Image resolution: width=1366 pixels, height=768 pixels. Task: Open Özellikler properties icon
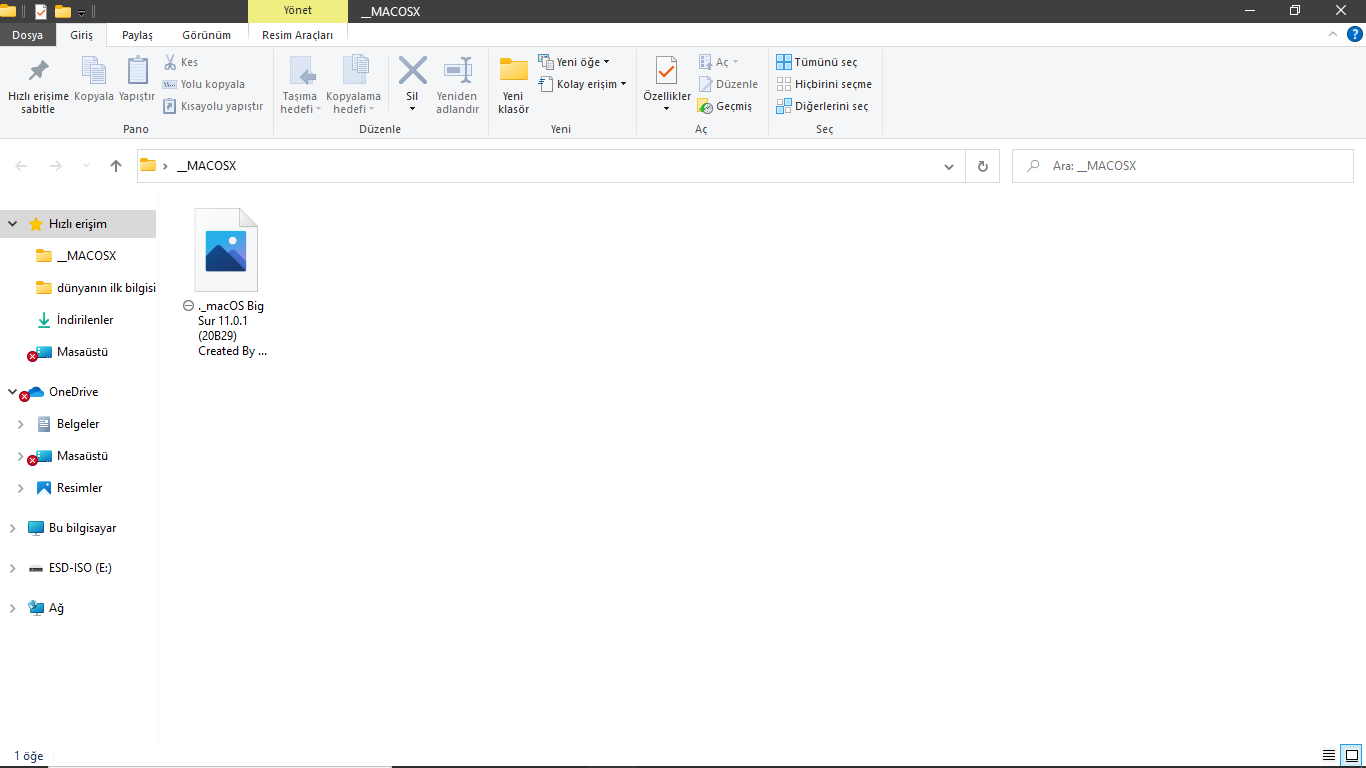pyautogui.click(x=666, y=72)
